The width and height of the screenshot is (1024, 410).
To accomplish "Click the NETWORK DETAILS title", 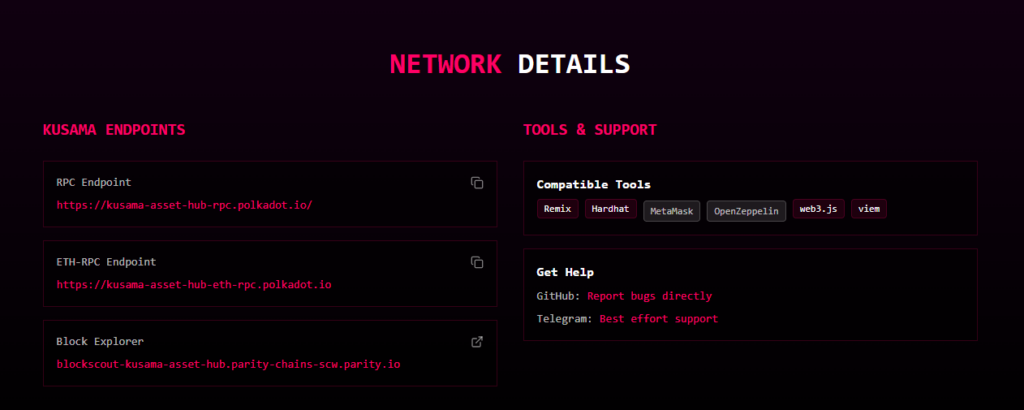I will pos(509,64).
